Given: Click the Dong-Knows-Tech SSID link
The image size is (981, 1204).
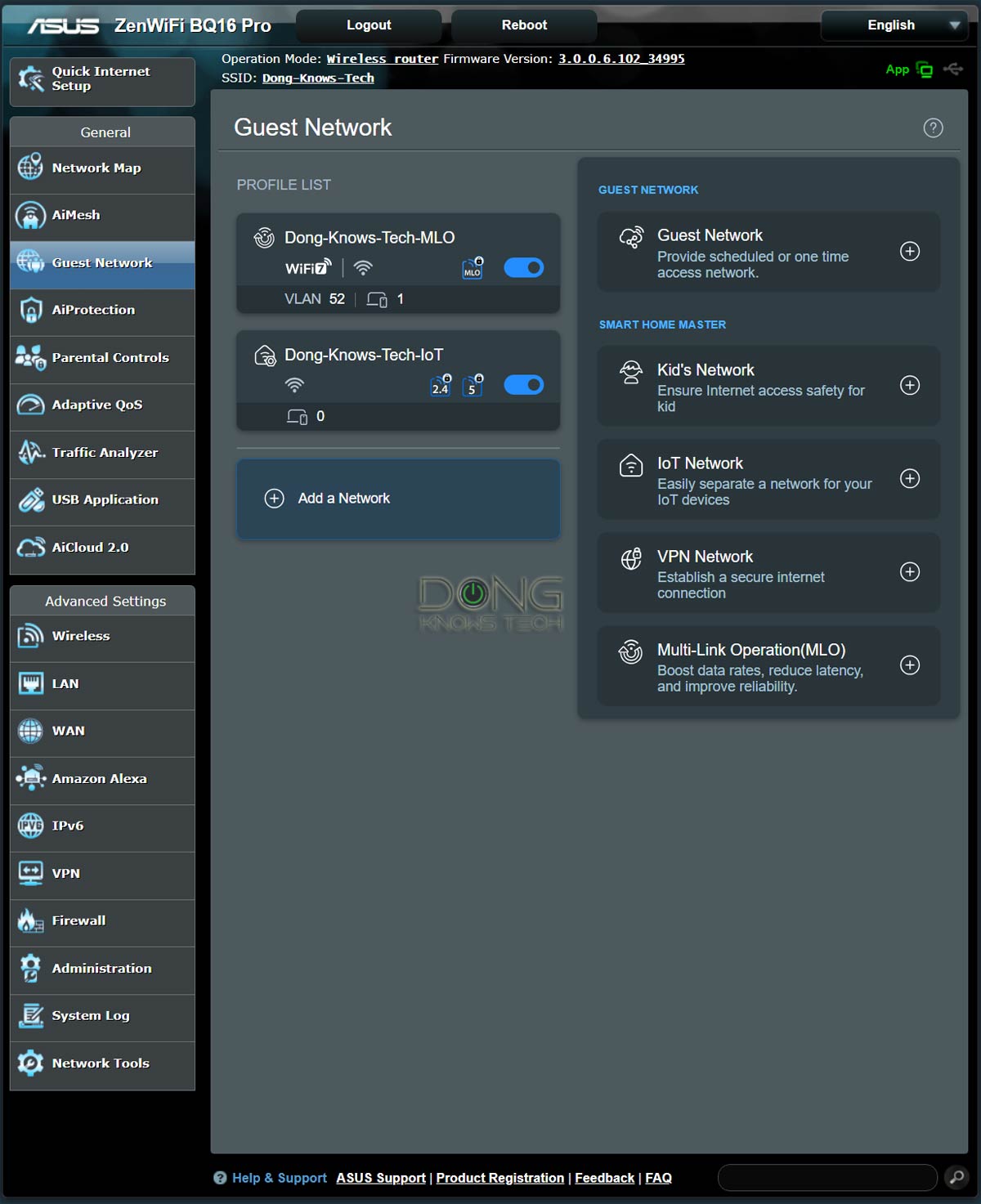Looking at the screenshot, I should click(318, 78).
